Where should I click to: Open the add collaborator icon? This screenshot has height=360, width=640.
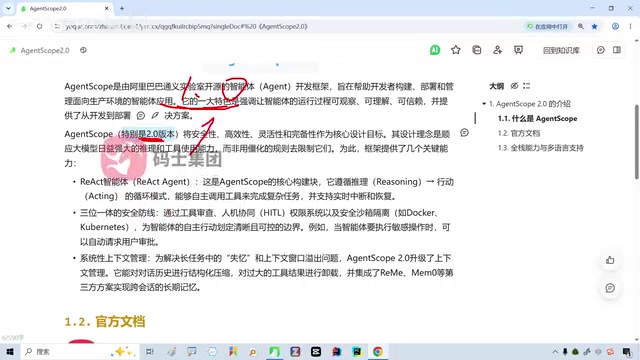point(497,50)
